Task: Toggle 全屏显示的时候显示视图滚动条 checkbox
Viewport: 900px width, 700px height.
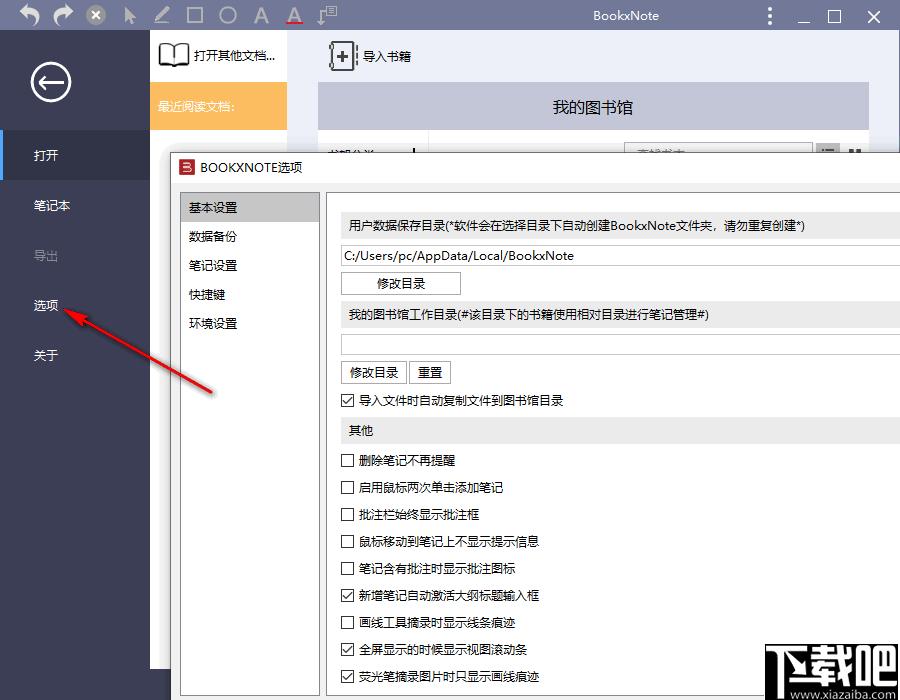Action: click(347, 650)
